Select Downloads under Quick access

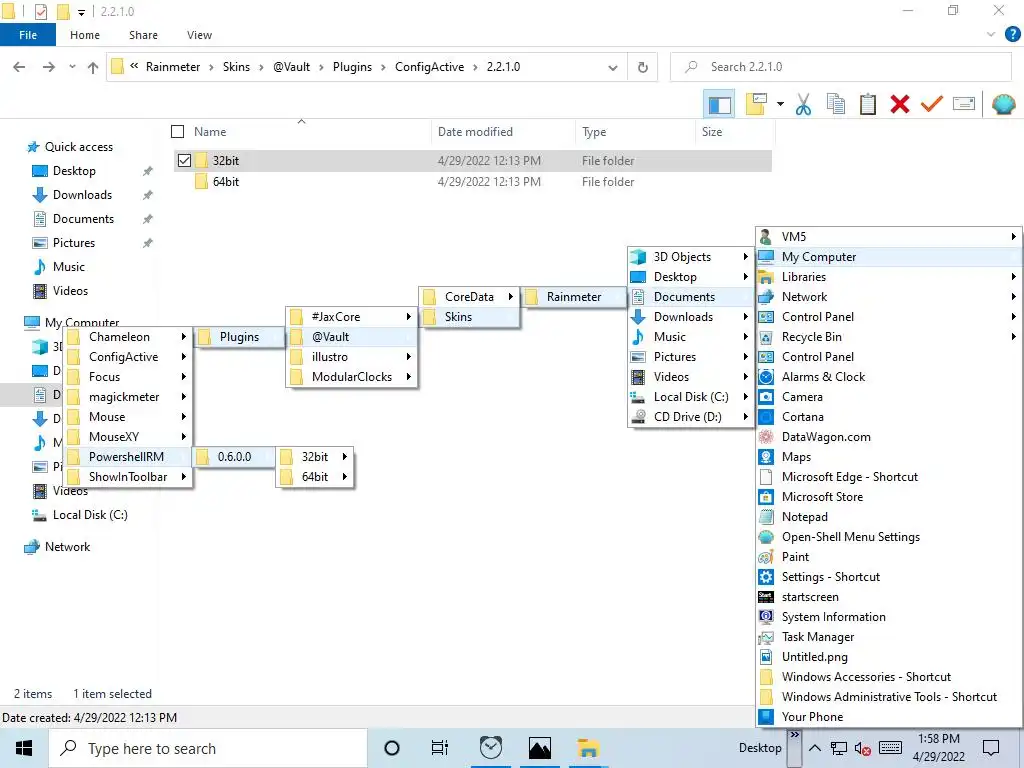tap(82, 195)
